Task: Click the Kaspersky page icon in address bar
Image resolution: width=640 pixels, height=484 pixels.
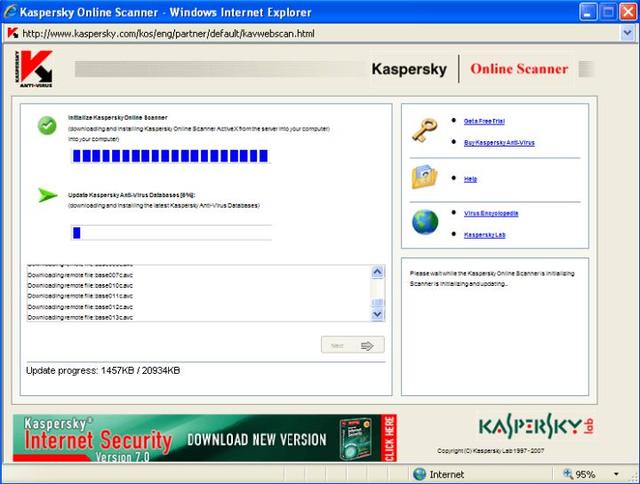Action: click(x=12, y=32)
